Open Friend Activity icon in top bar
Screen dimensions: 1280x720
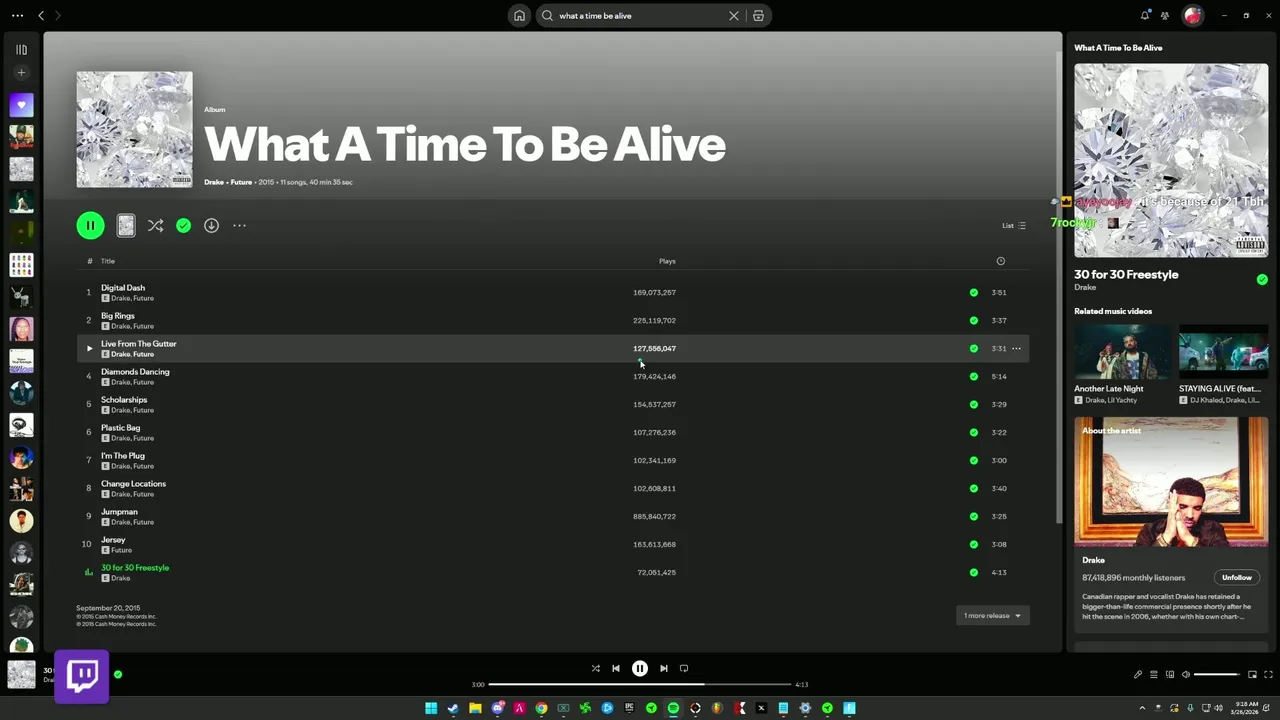pos(1165,16)
